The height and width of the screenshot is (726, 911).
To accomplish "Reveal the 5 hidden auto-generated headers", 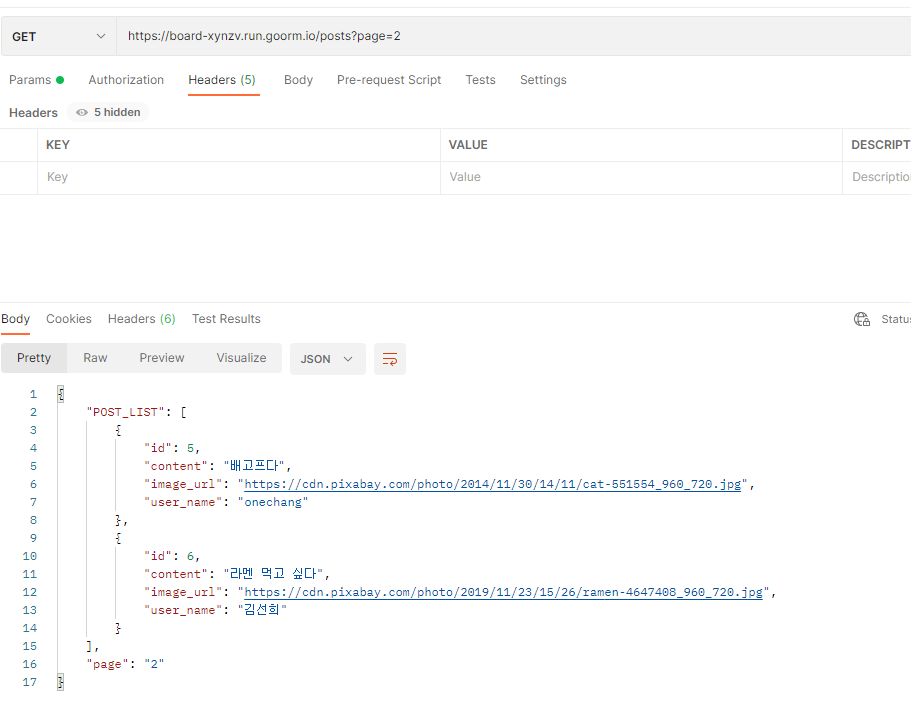I will 108,112.
